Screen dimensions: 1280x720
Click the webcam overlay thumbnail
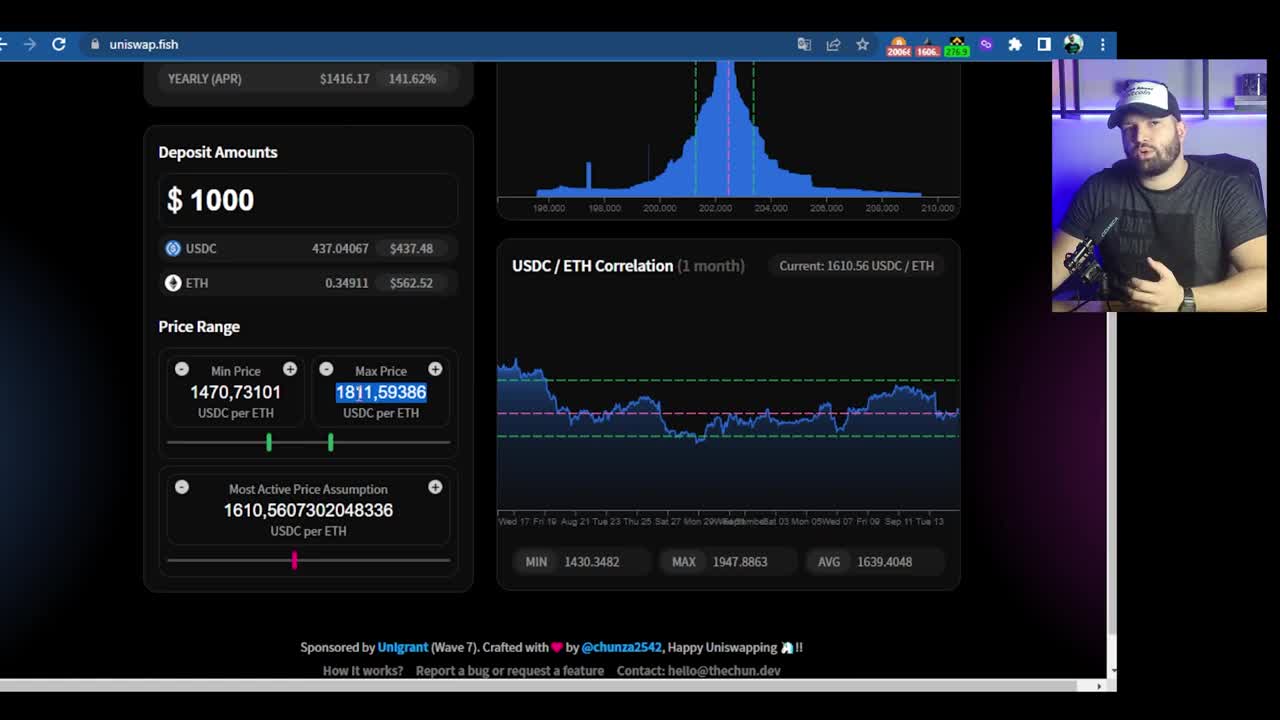[x=1159, y=186]
